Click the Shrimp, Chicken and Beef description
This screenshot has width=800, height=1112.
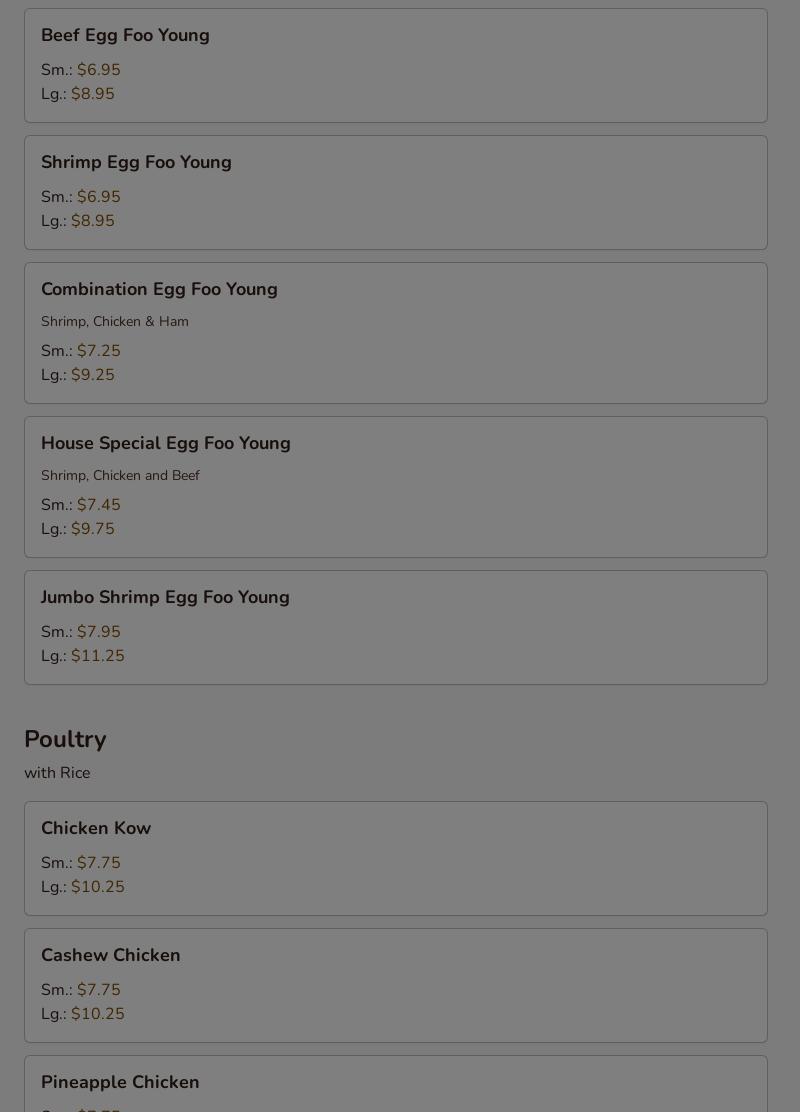pyautogui.click(x=120, y=476)
